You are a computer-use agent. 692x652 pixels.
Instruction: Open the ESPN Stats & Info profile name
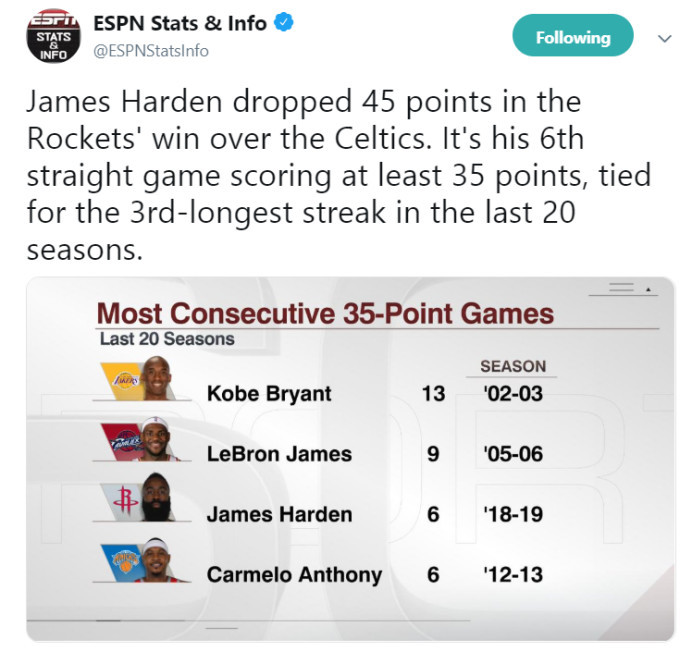click(x=180, y=23)
